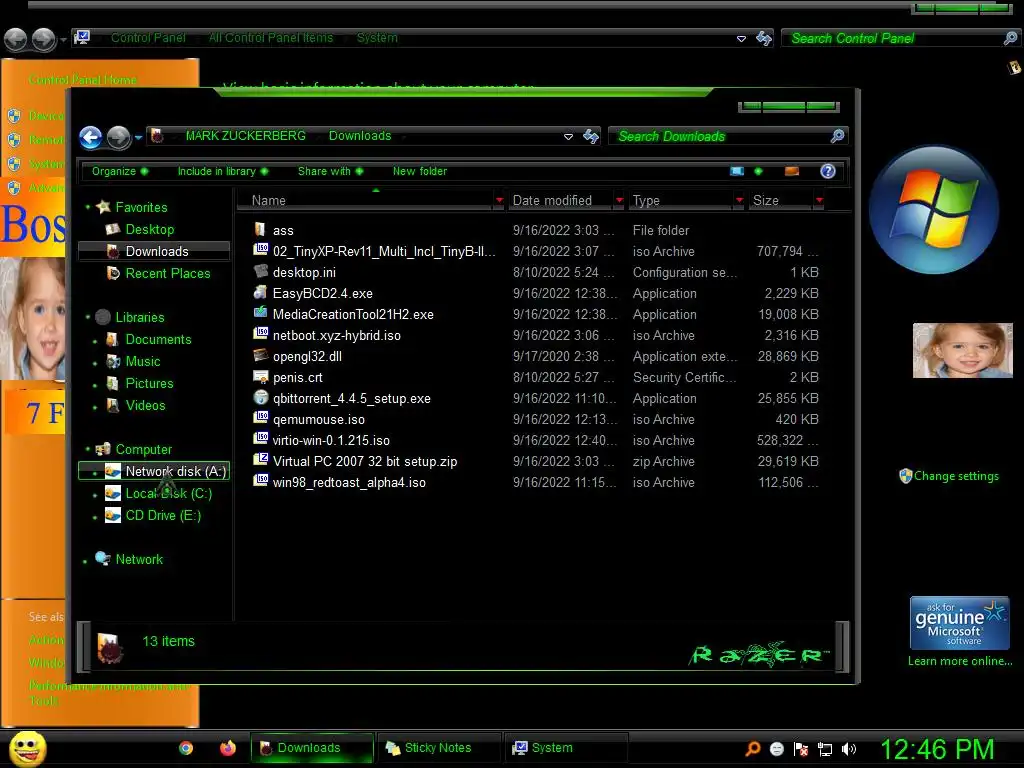Click the 12:46 PM taskbar clock
This screenshot has height=768, width=1024.
(937, 749)
